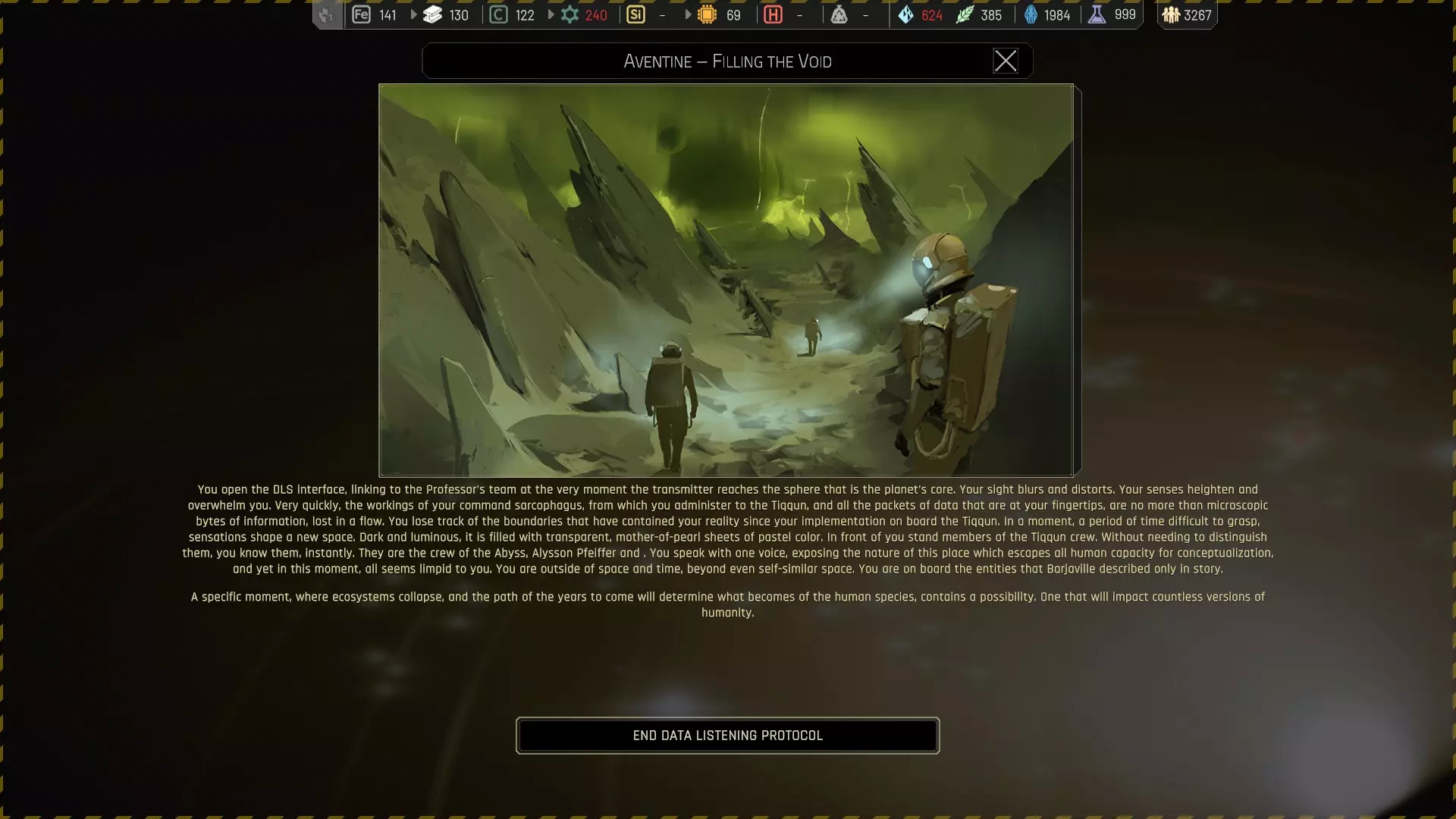Click the green alien landscape illustration
This screenshot has height=819, width=1456.
726,280
